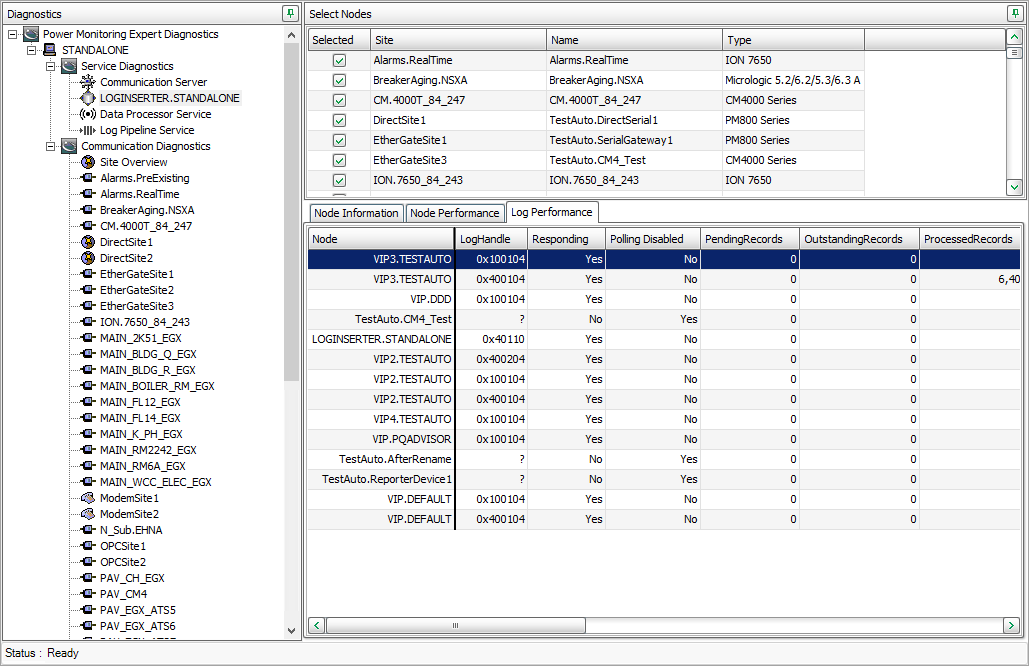
Task: Click the MAIN_2K51_EGX site icon
Action: [x=88, y=338]
